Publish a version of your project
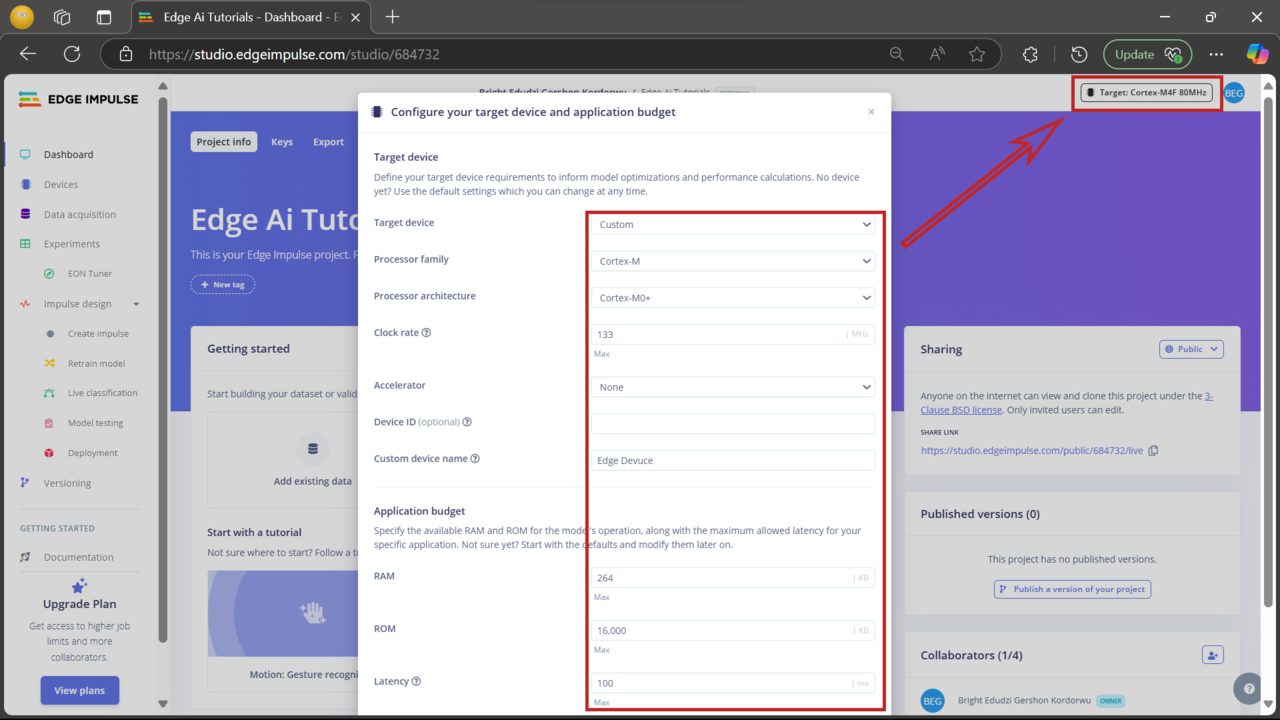 (1072, 589)
